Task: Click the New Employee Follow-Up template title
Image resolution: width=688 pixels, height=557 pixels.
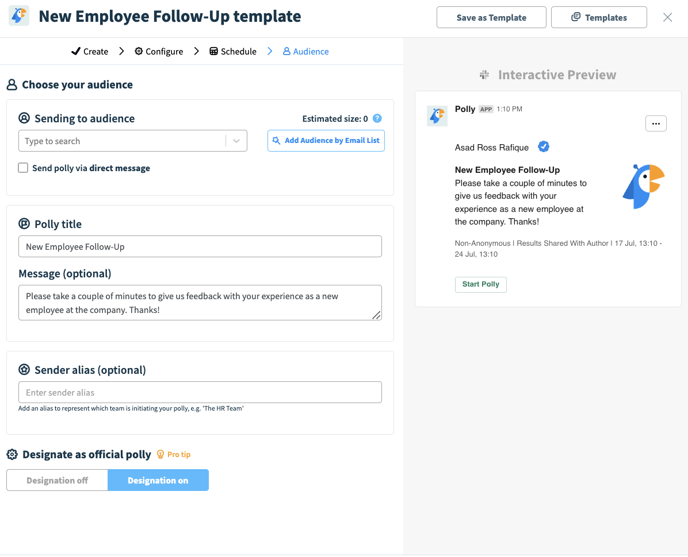Action: click(170, 16)
